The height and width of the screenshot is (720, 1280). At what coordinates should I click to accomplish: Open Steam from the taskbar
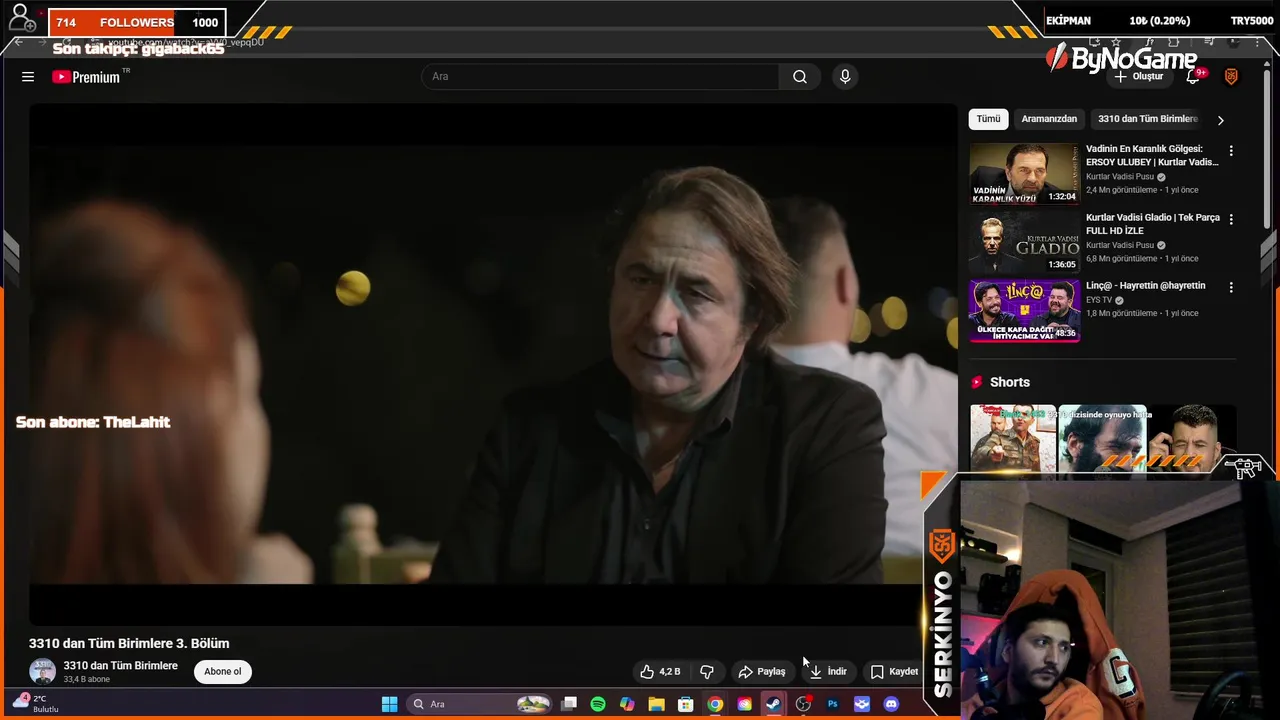point(773,704)
